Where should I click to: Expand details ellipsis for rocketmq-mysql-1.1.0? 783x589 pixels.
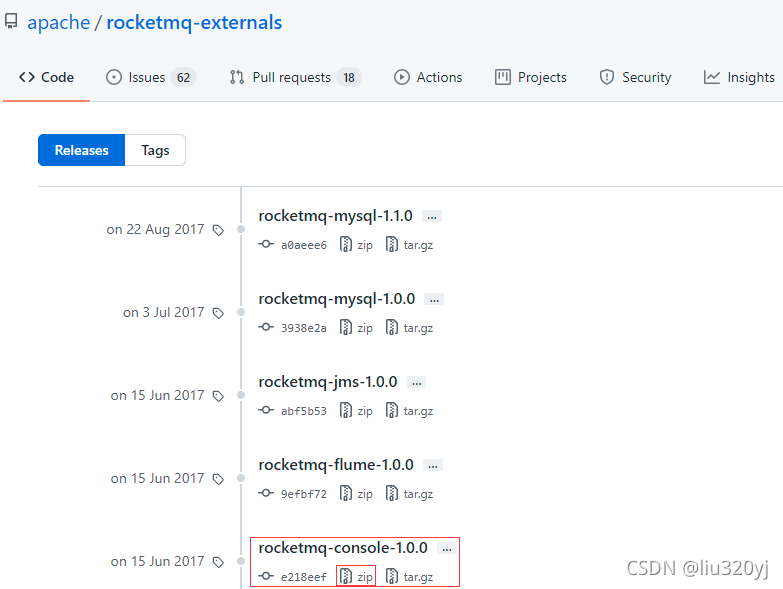[432, 217]
